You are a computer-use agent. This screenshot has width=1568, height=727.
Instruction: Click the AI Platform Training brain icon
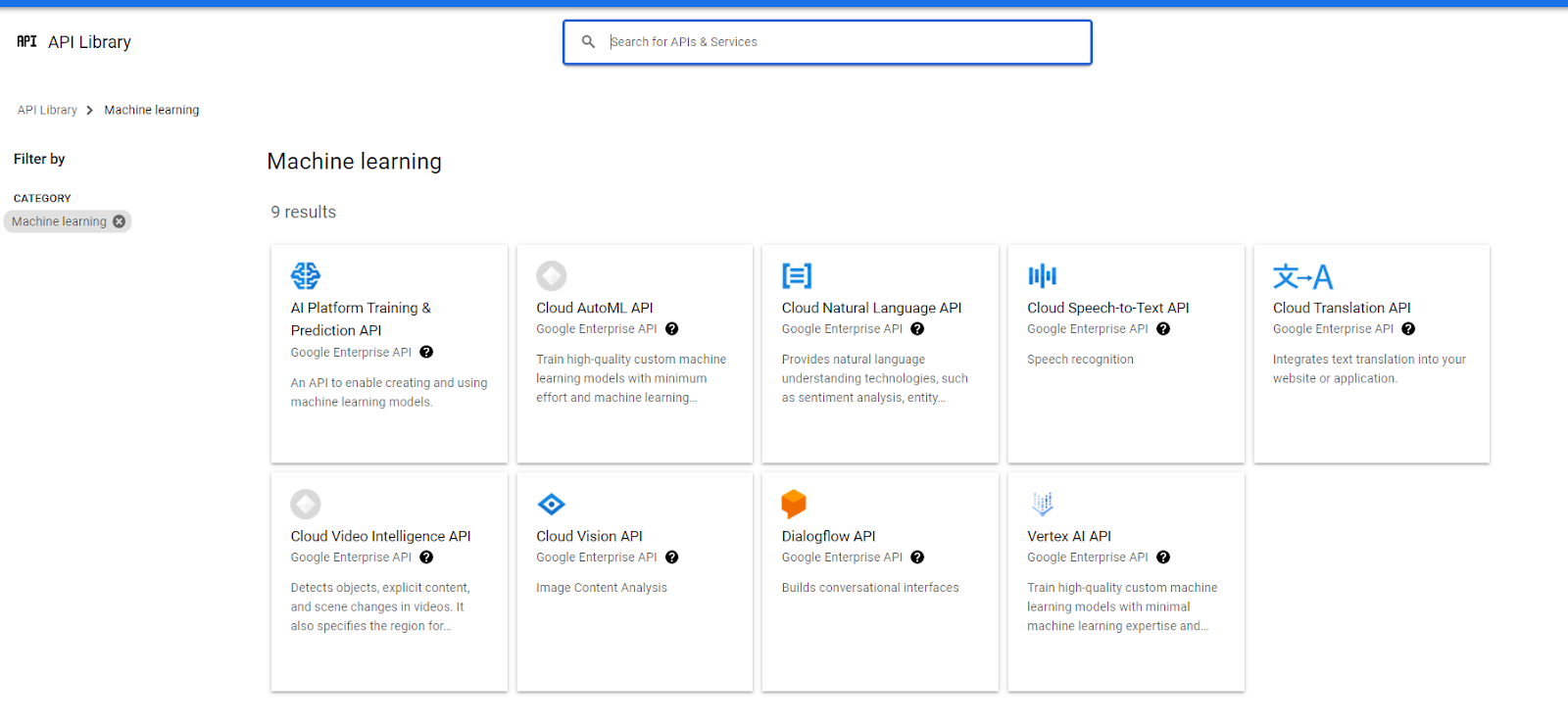[x=306, y=275]
